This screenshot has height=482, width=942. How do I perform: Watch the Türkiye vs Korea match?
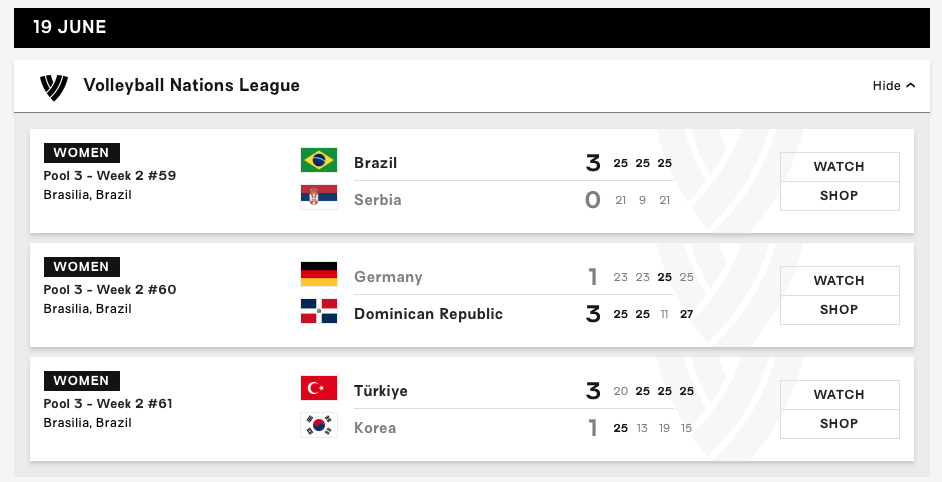(839, 394)
